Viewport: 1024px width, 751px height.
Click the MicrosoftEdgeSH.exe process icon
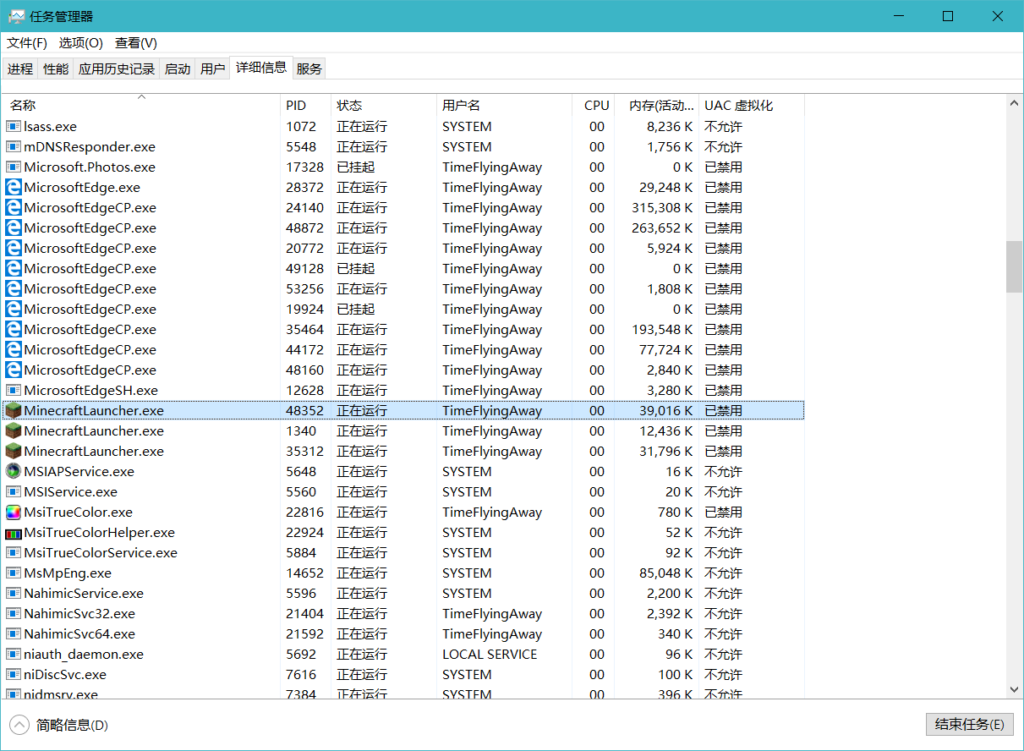click(x=13, y=390)
